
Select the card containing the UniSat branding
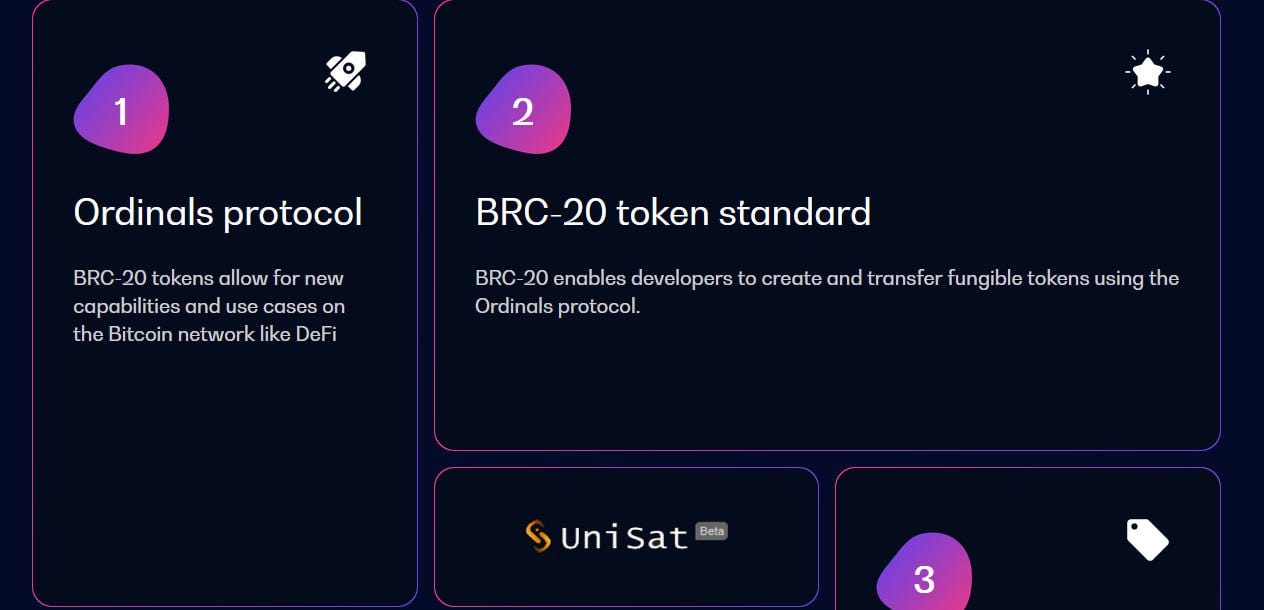pyautogui.click(x=627, y=537)
